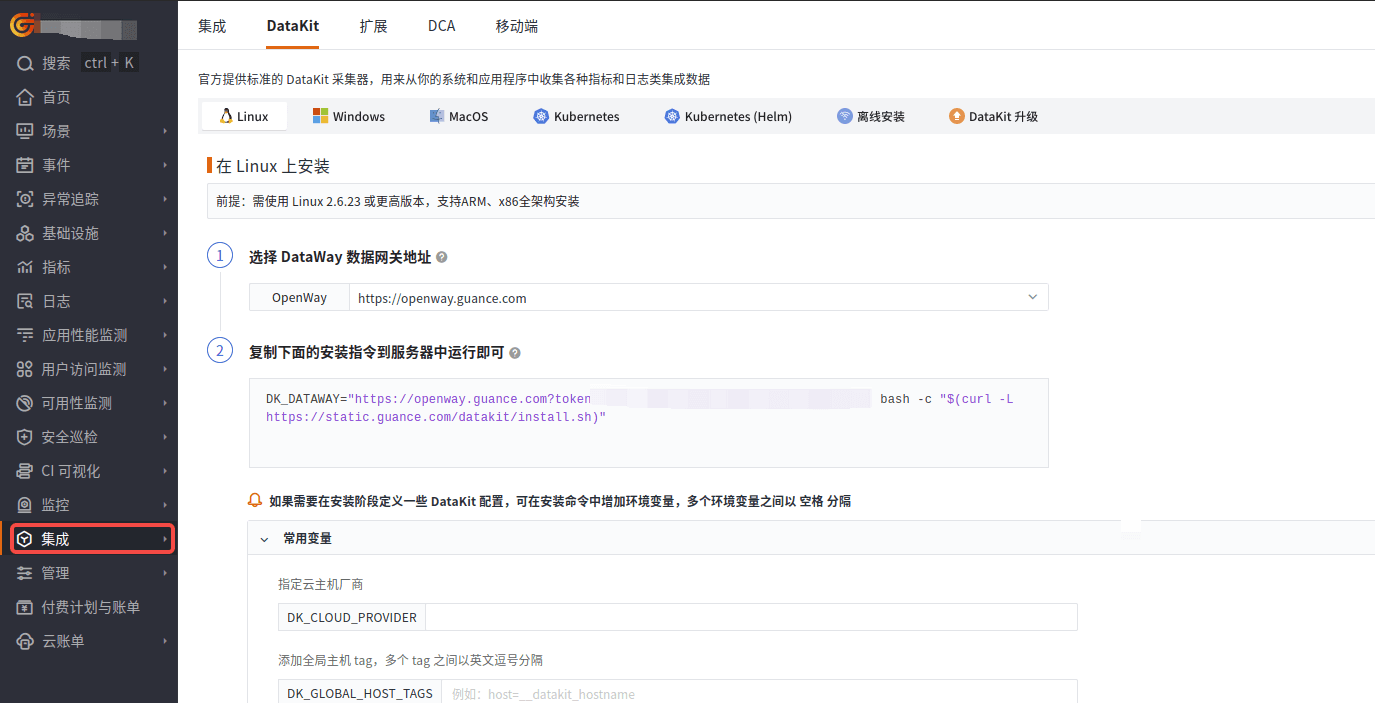Image resolution: width=1375 pixels, height=703 pixels.
Task: Click the 首页 home icon
Action: tap(25, 97)
